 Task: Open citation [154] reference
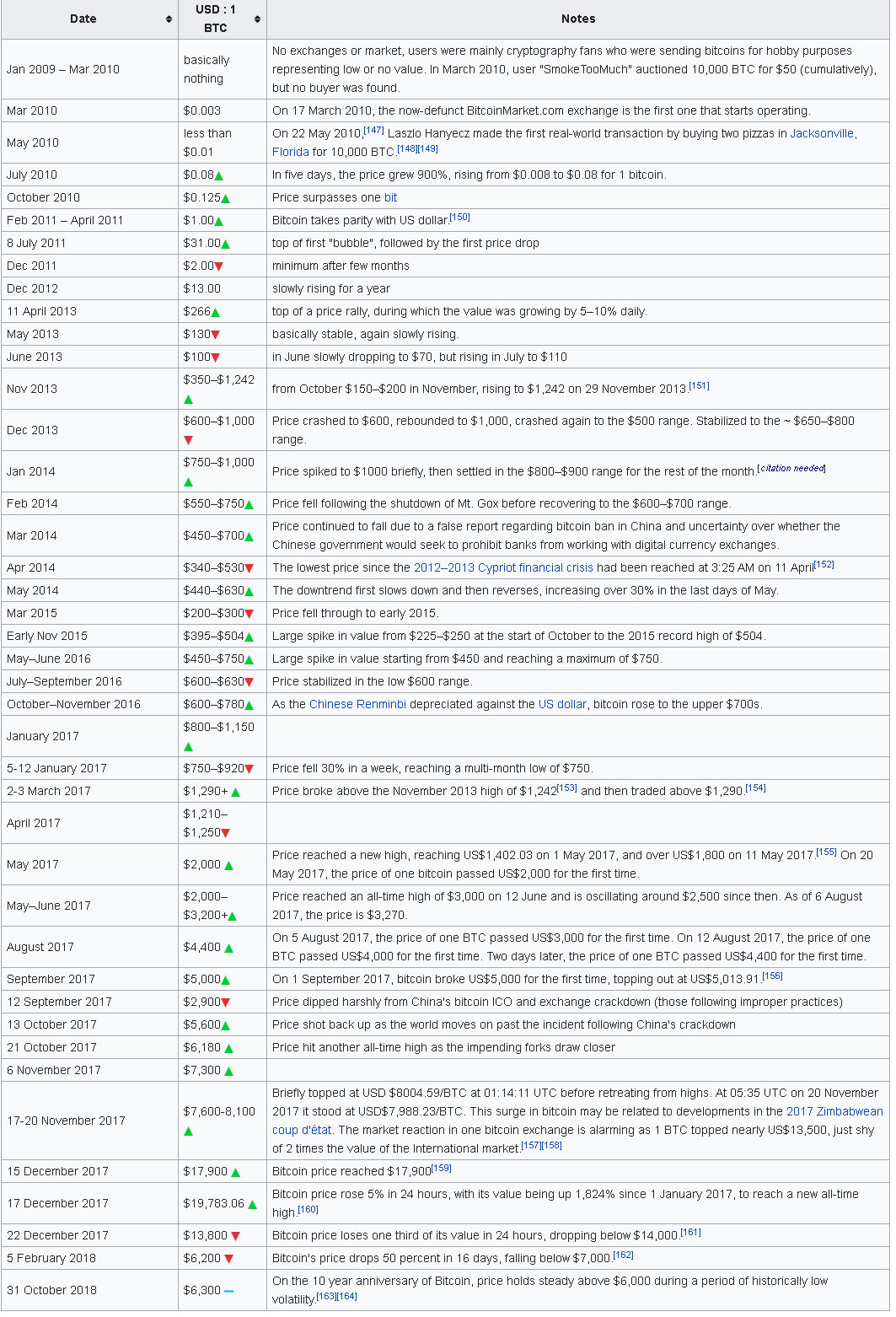[755, 788]
